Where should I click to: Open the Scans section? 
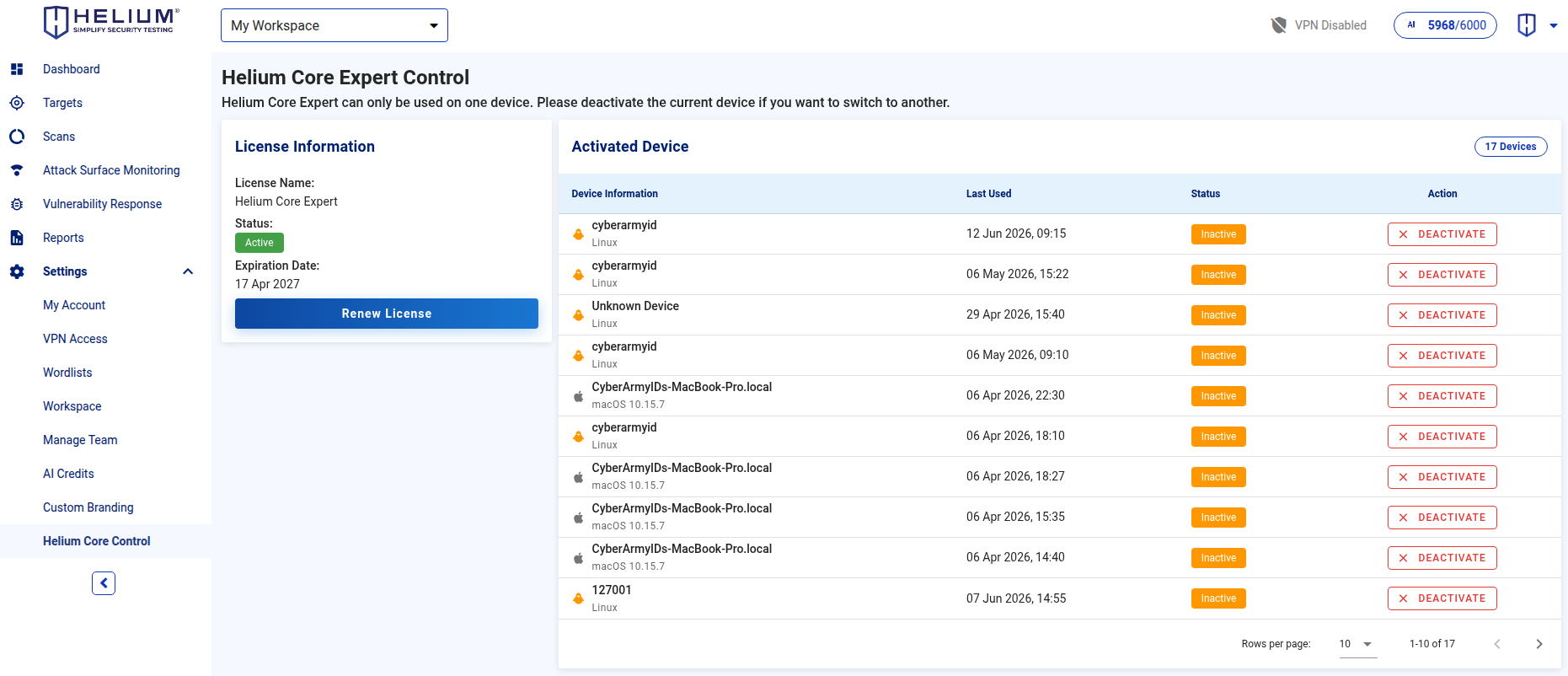[x=59, y=137]
